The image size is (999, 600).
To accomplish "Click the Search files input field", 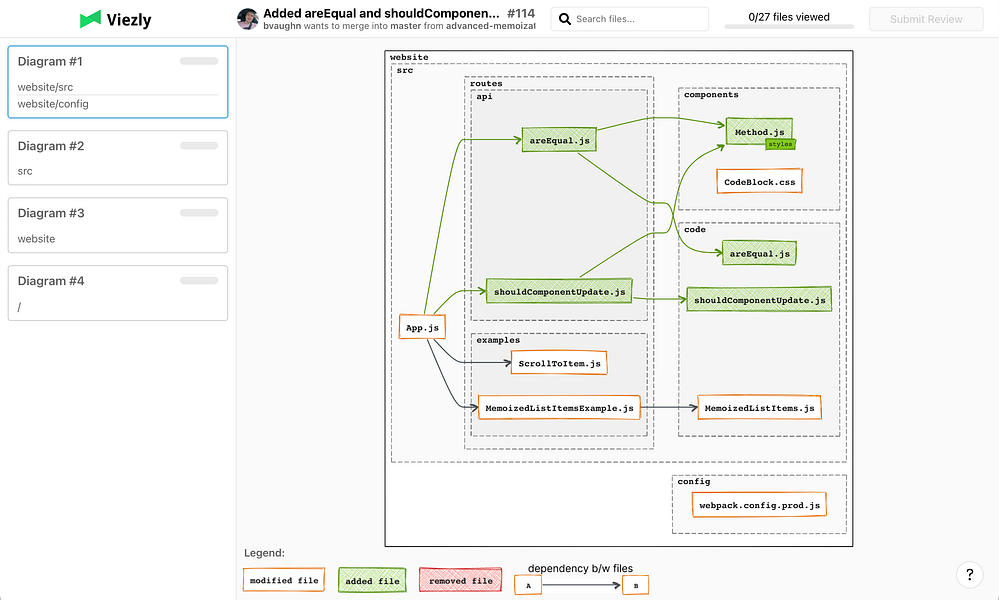I will (629, 19).
